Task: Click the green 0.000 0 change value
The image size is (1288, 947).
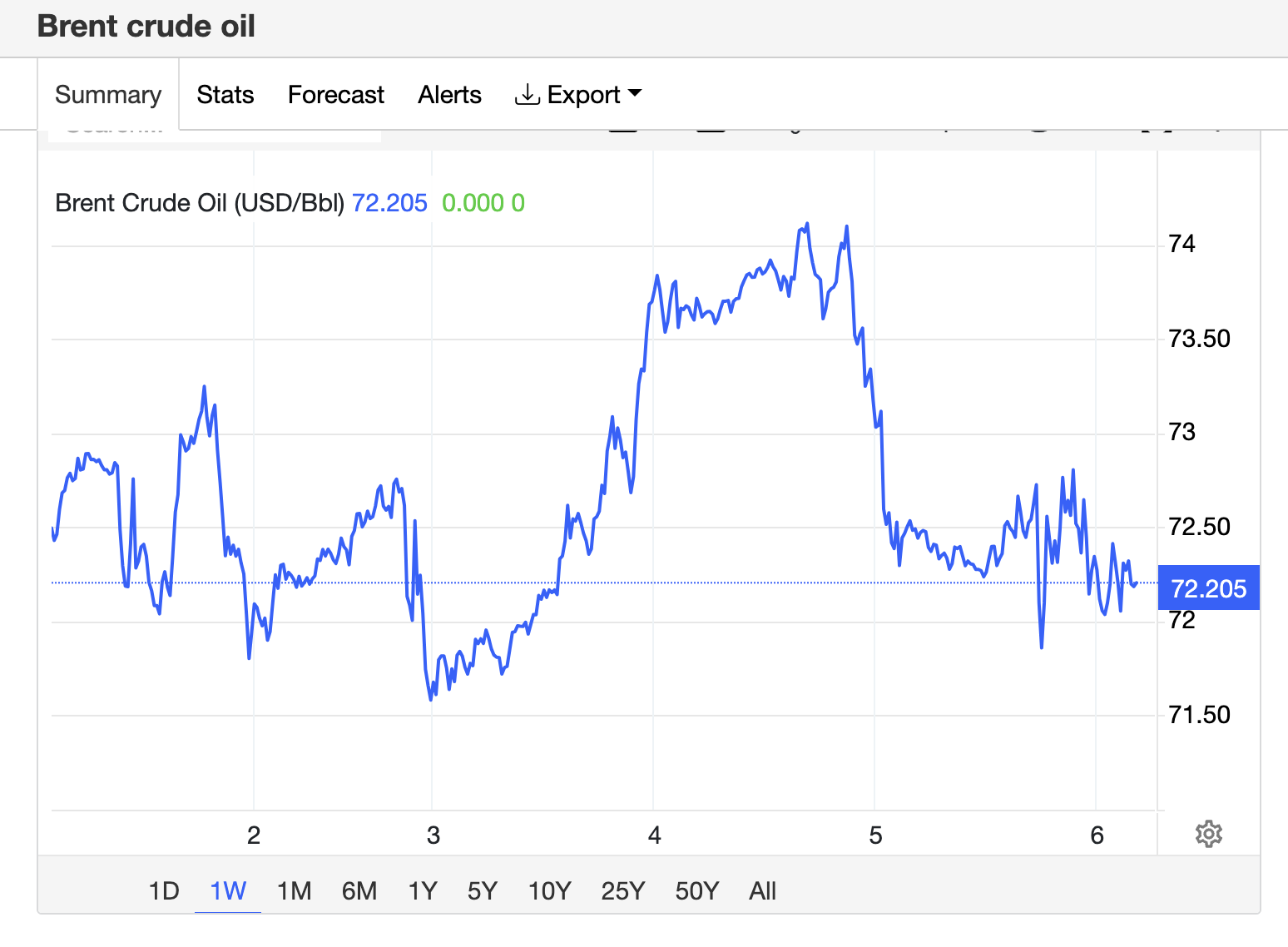Action: (483, 203)
